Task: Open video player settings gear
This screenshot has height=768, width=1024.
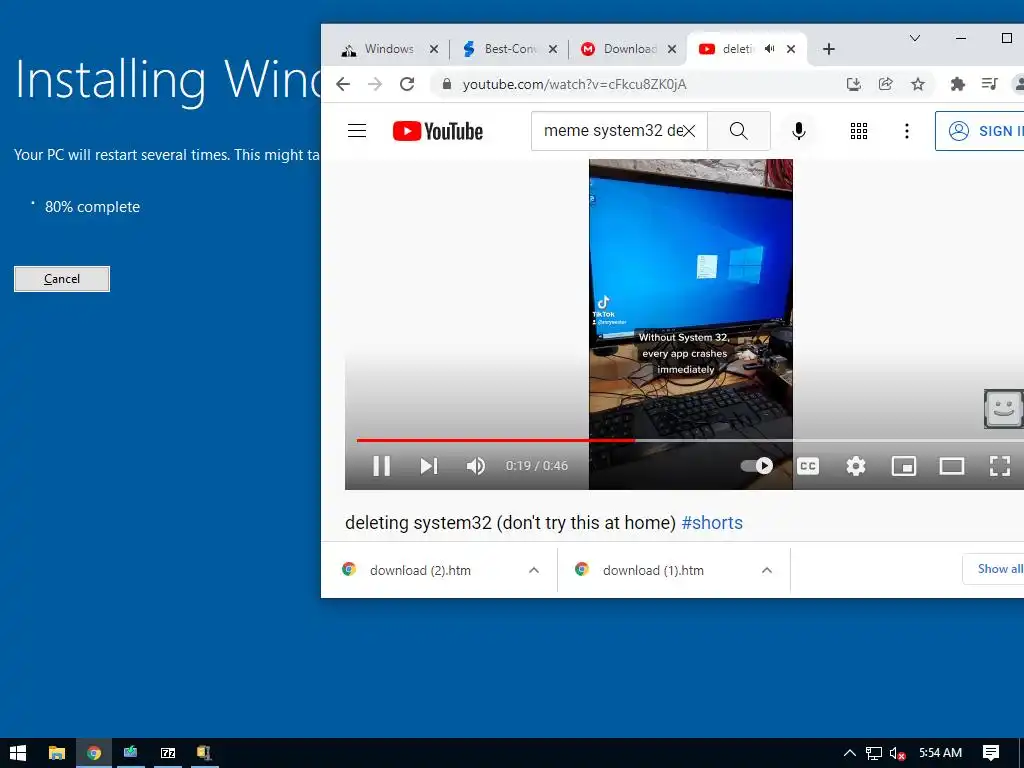Action: tap(856, 466)
